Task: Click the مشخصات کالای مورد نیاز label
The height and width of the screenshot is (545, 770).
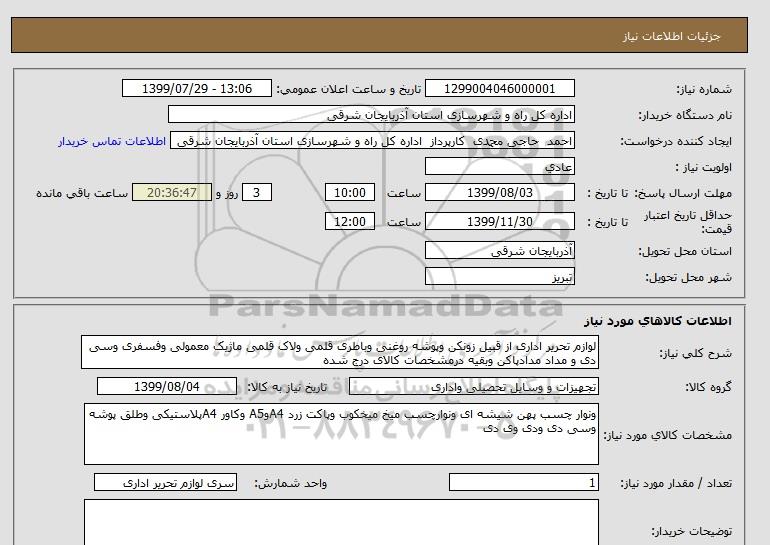Action: (x=668, y=435)
